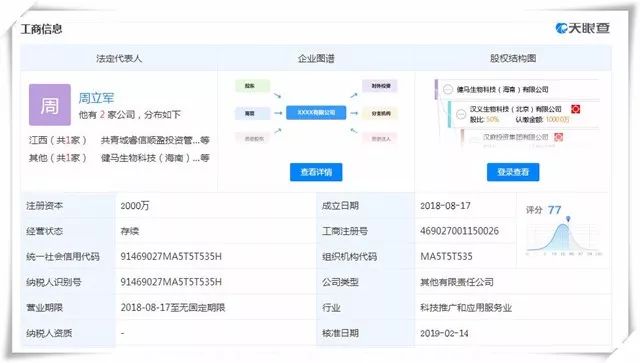This screenshot has height=363, width=640.
Task: Click the 行业 label cell
Action: (365, 307)
